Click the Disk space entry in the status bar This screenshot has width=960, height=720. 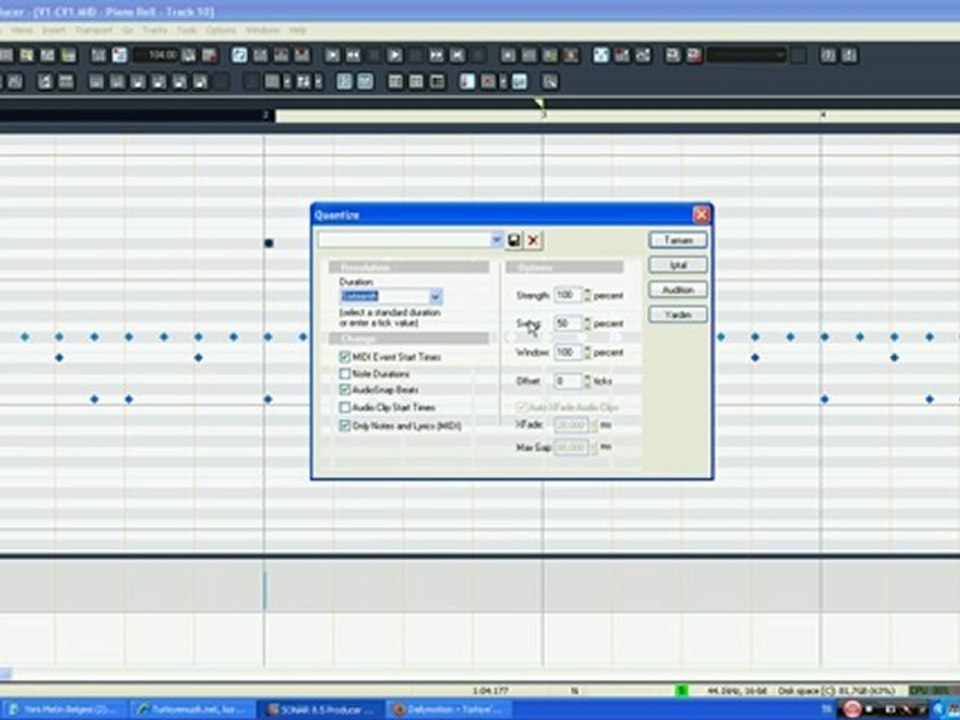pyautogui.click(x=836, y=691)
